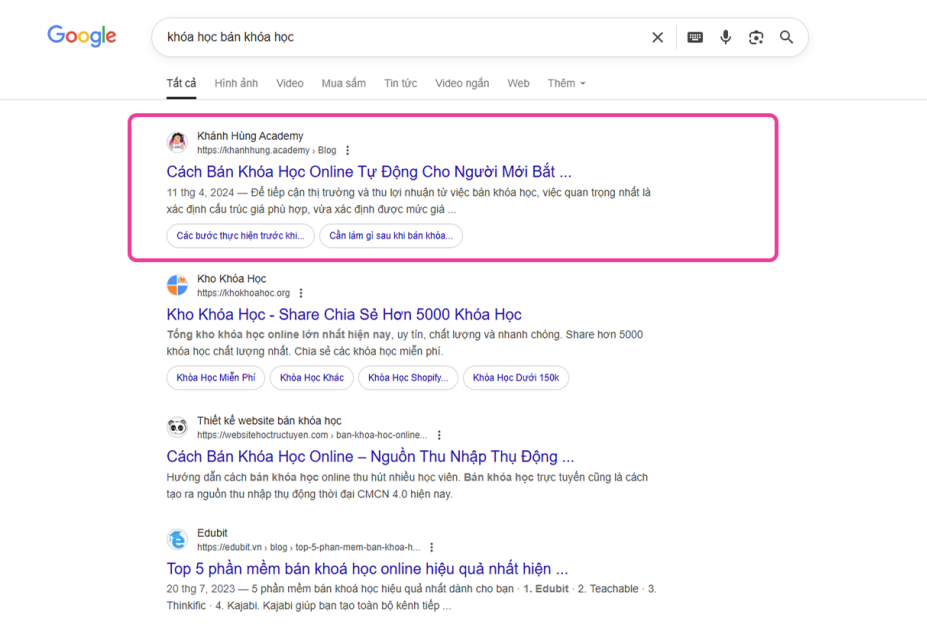
Task: Open 'Cách Bán Khóa Học Online Tự Động' result
Action: (x=369, y=172)
